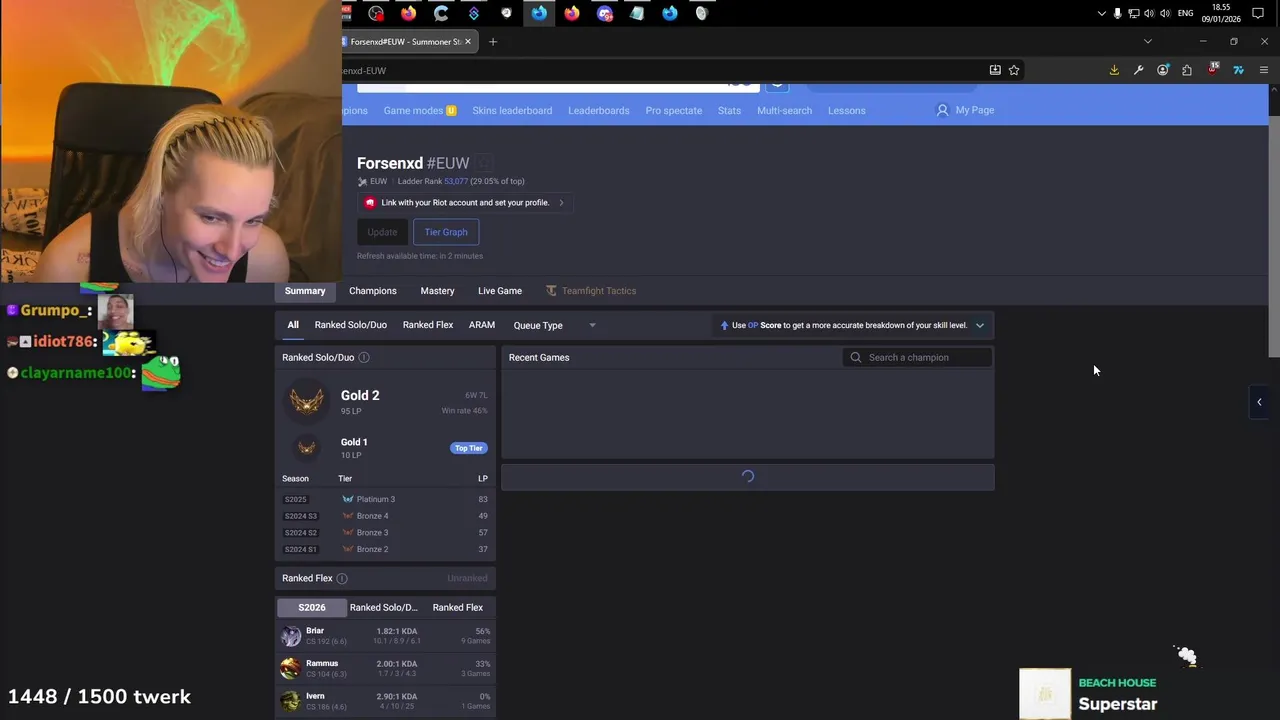Click the Gold 2 rank emblem

[307, 402]
